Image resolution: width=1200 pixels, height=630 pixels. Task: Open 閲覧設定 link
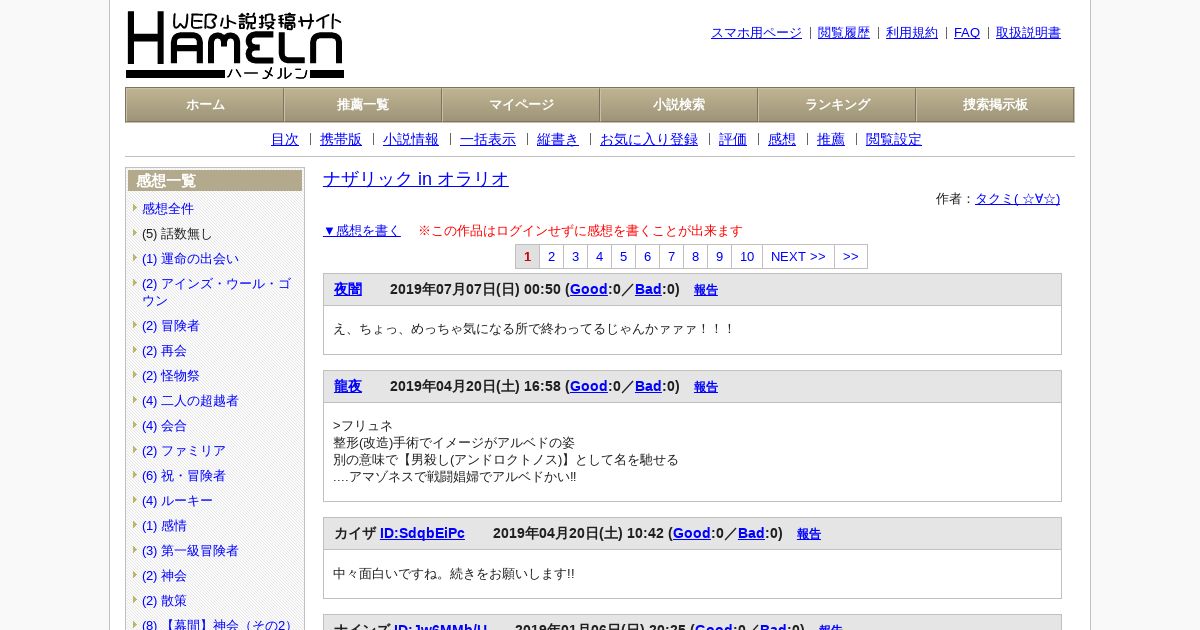point(894,140)
